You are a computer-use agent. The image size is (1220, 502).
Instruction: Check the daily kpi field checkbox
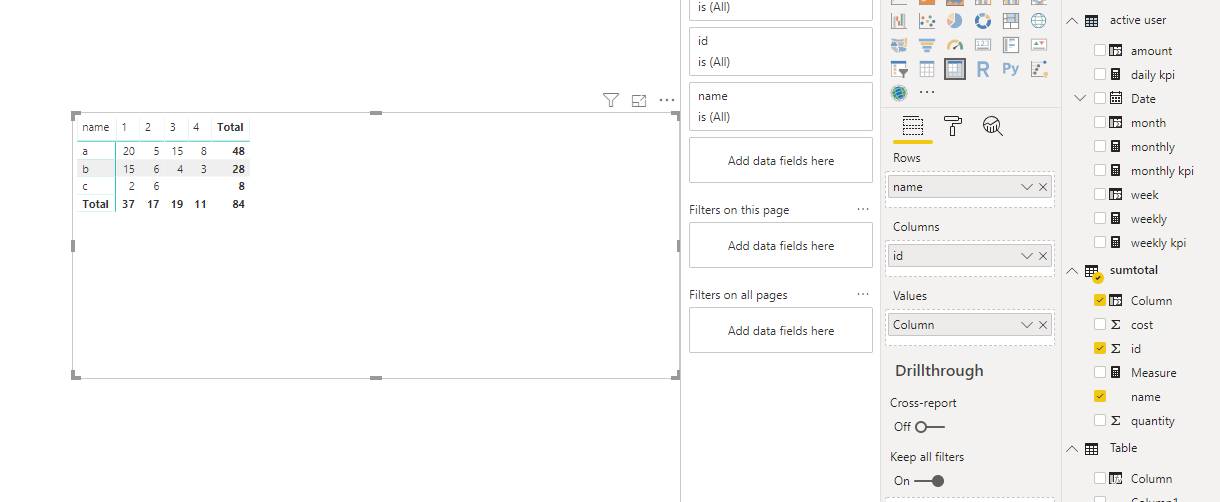click(1100, 75)
